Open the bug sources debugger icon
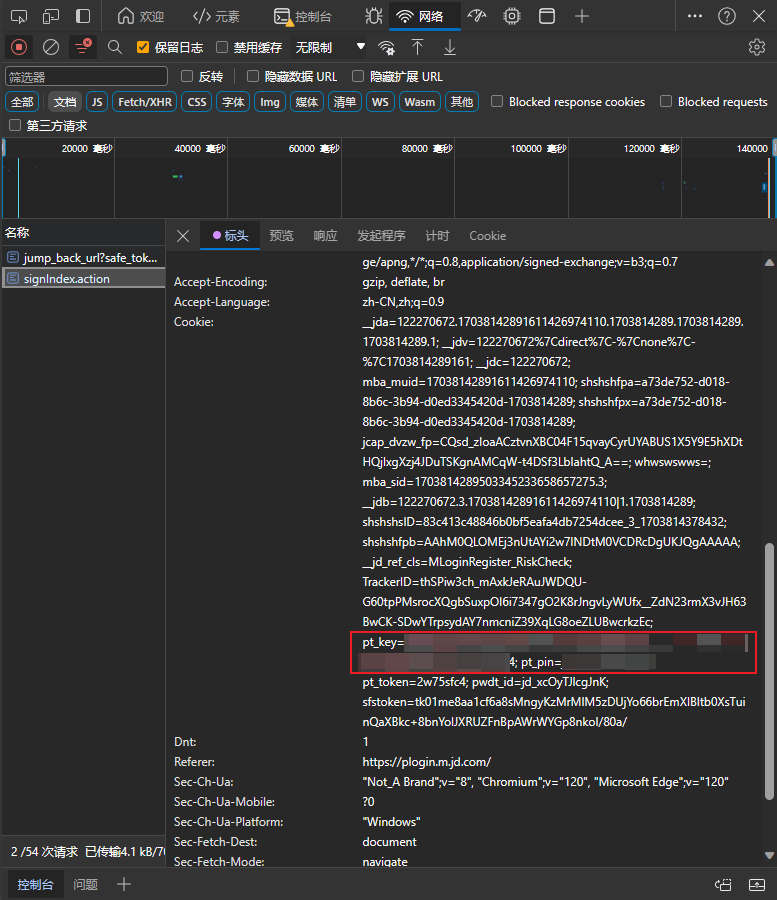Screen dimensions: 777x900 [x=374, y=16]
